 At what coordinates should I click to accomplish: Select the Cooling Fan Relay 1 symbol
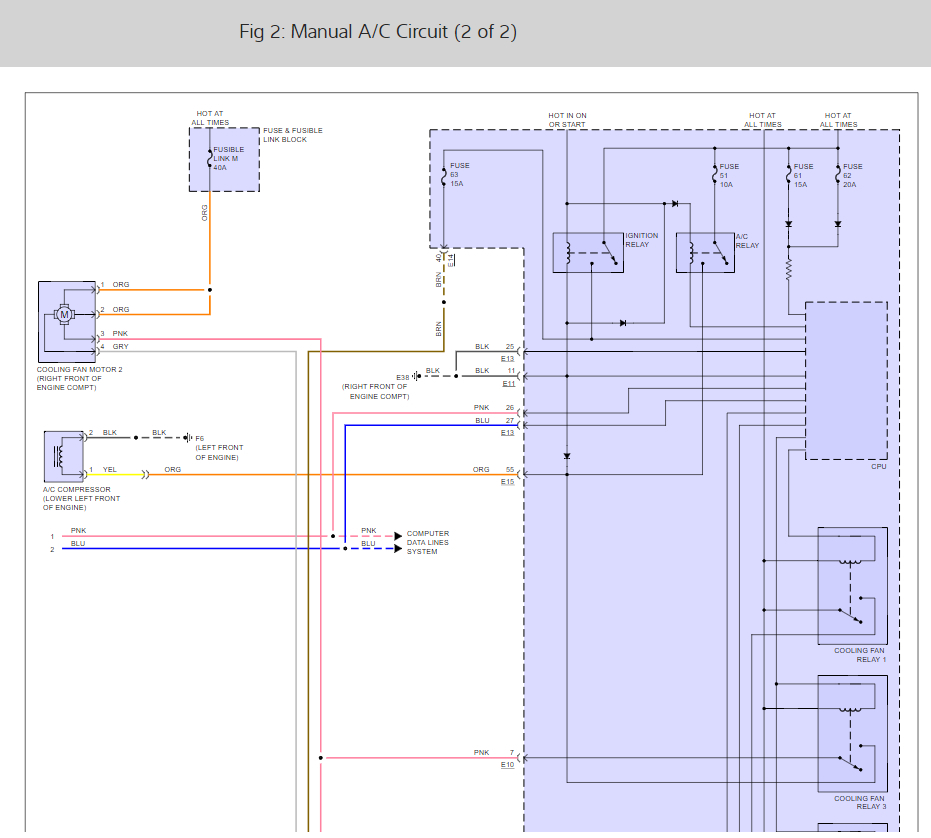coord(852,585)
